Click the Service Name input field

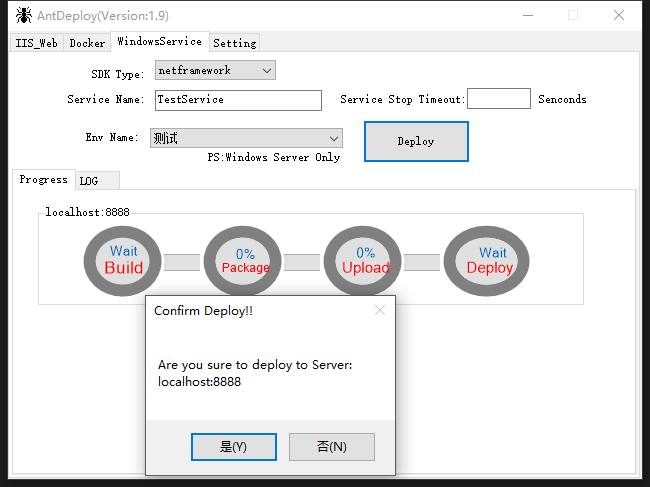tap(238, 100)
